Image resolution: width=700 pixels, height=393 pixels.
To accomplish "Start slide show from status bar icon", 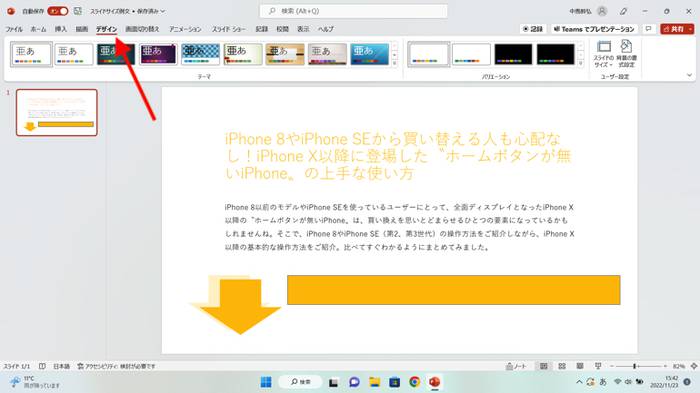I will tap(598, 366).
